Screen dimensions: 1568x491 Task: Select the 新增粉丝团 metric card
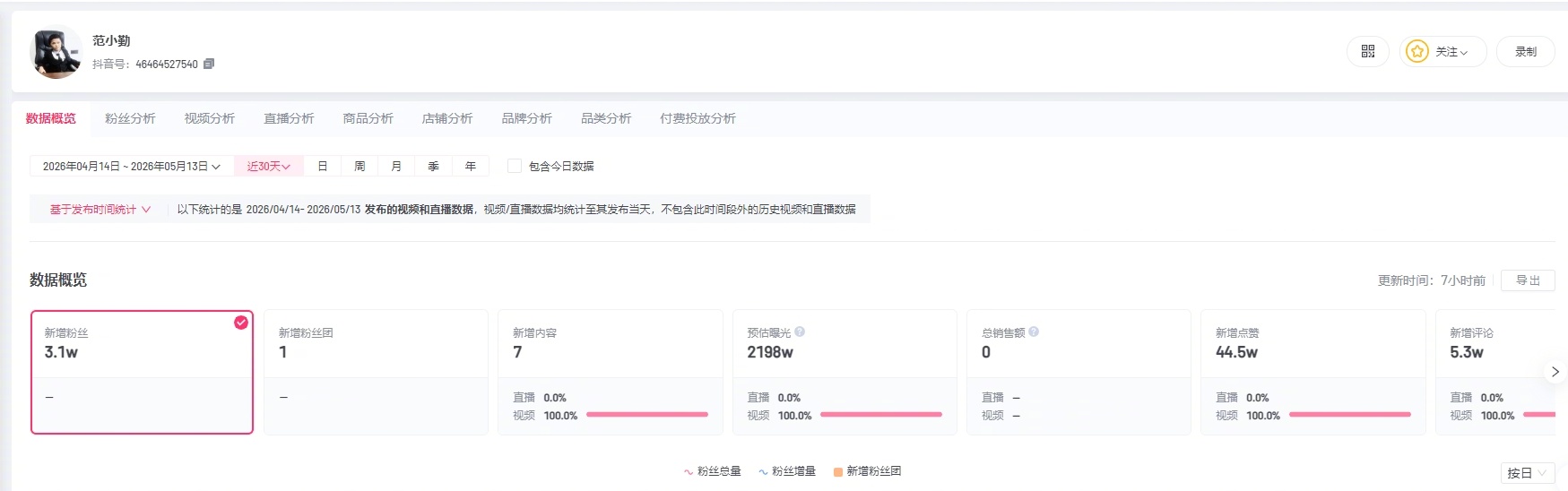pos(376,373)
